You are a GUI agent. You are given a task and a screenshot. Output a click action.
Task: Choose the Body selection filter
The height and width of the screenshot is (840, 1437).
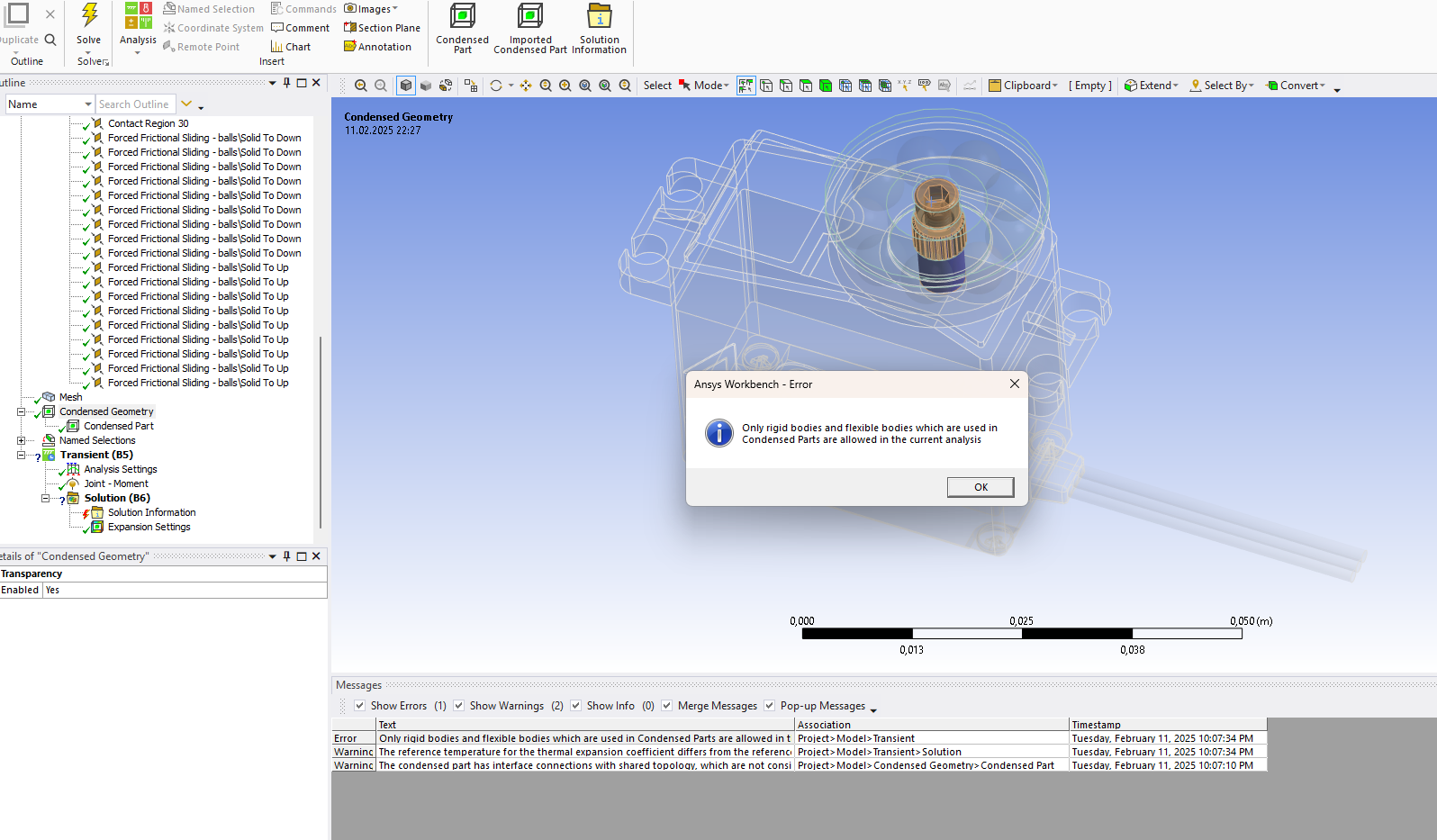coord(826,86)
